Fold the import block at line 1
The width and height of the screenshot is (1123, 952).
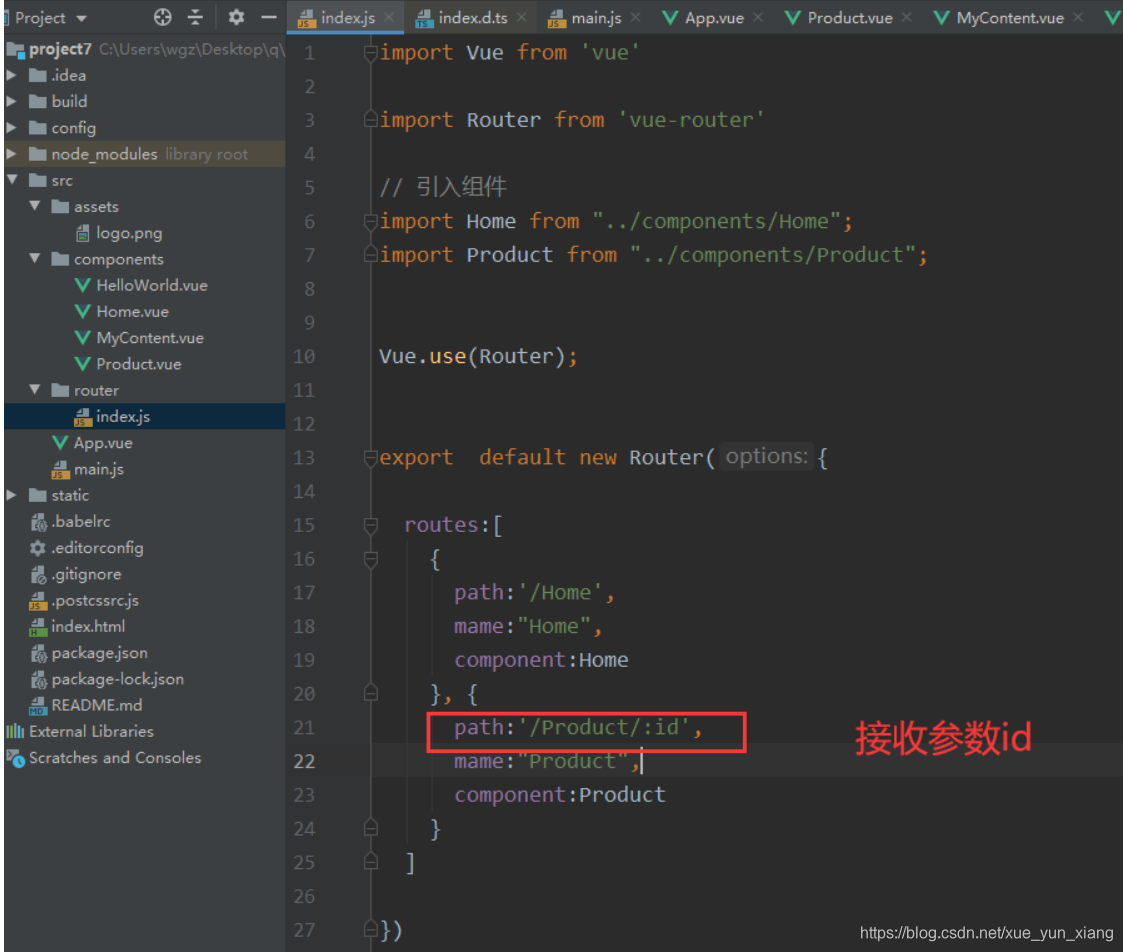[370, 52]
